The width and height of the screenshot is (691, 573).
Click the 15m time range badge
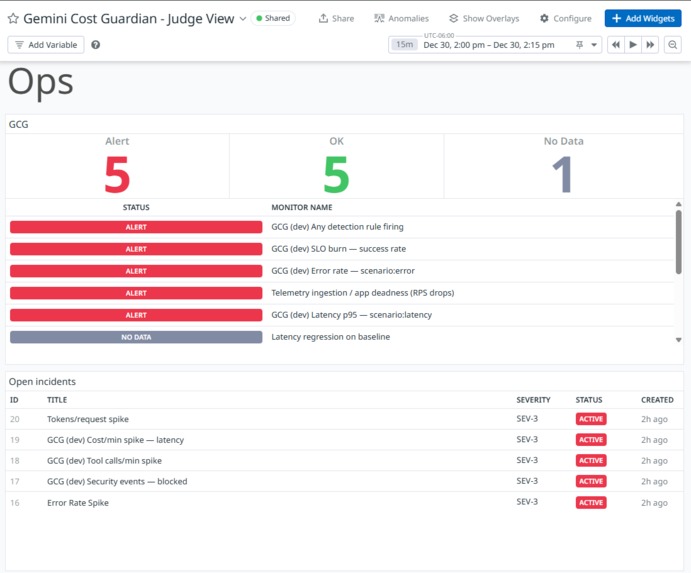click(405, 45)
